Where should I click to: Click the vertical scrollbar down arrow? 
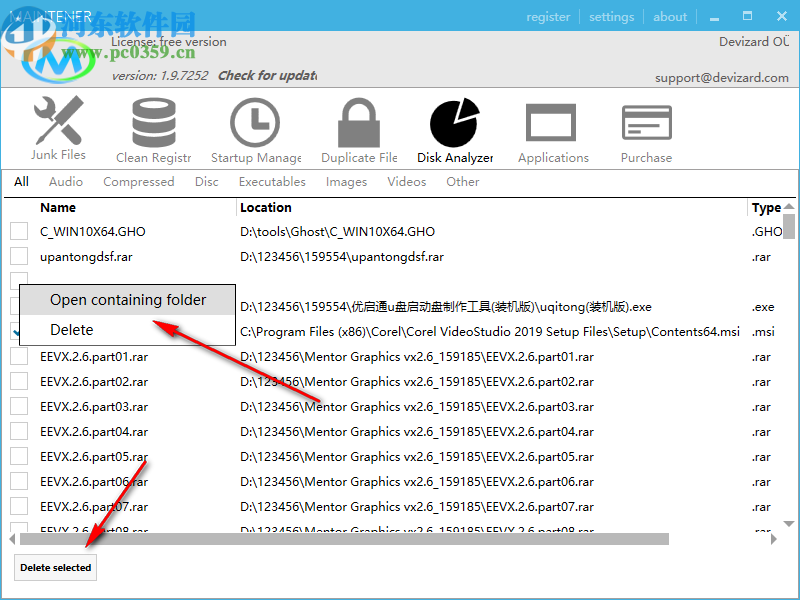point(789,524)
